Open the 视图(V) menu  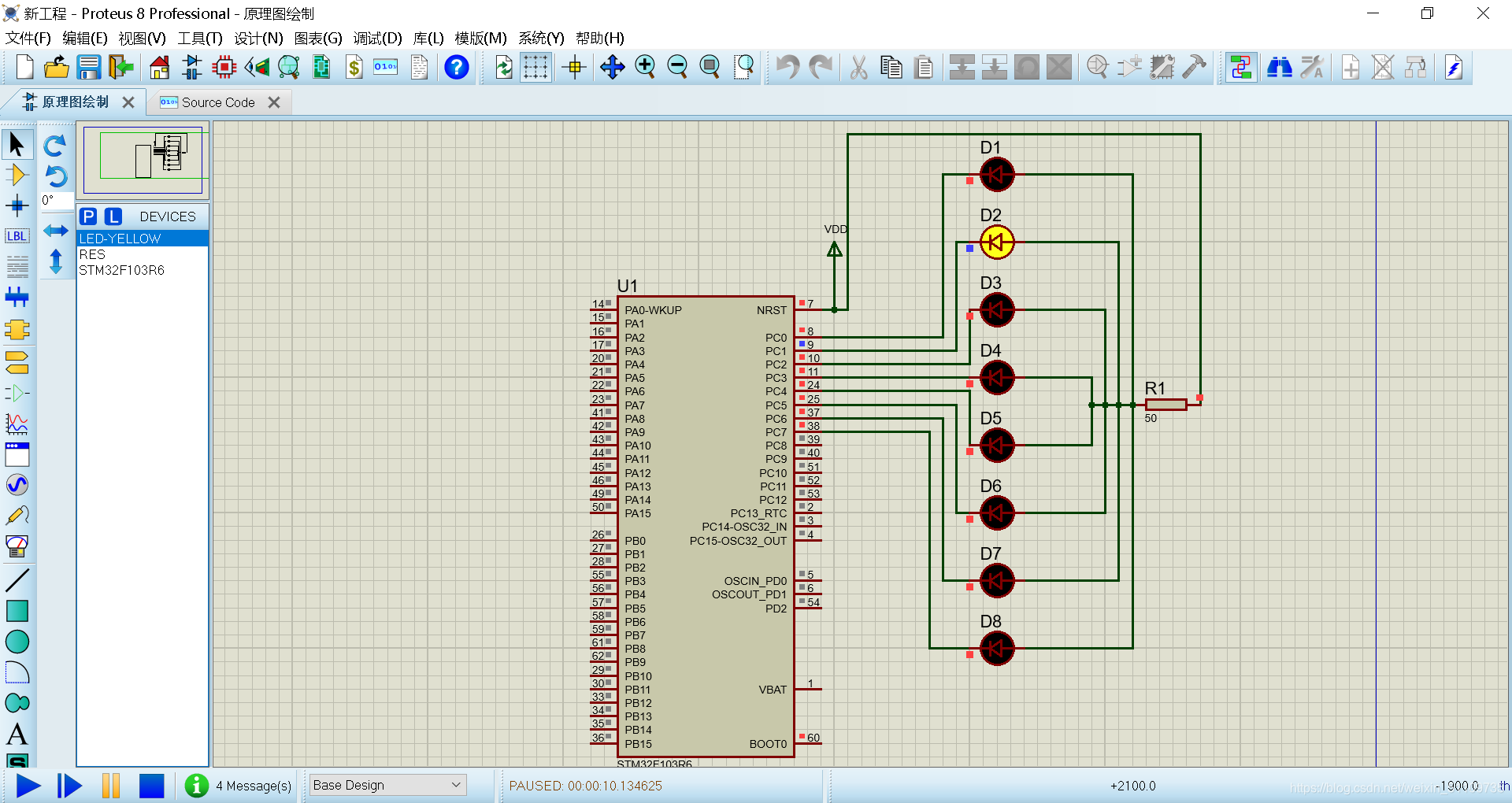click(x=142, y=38)
